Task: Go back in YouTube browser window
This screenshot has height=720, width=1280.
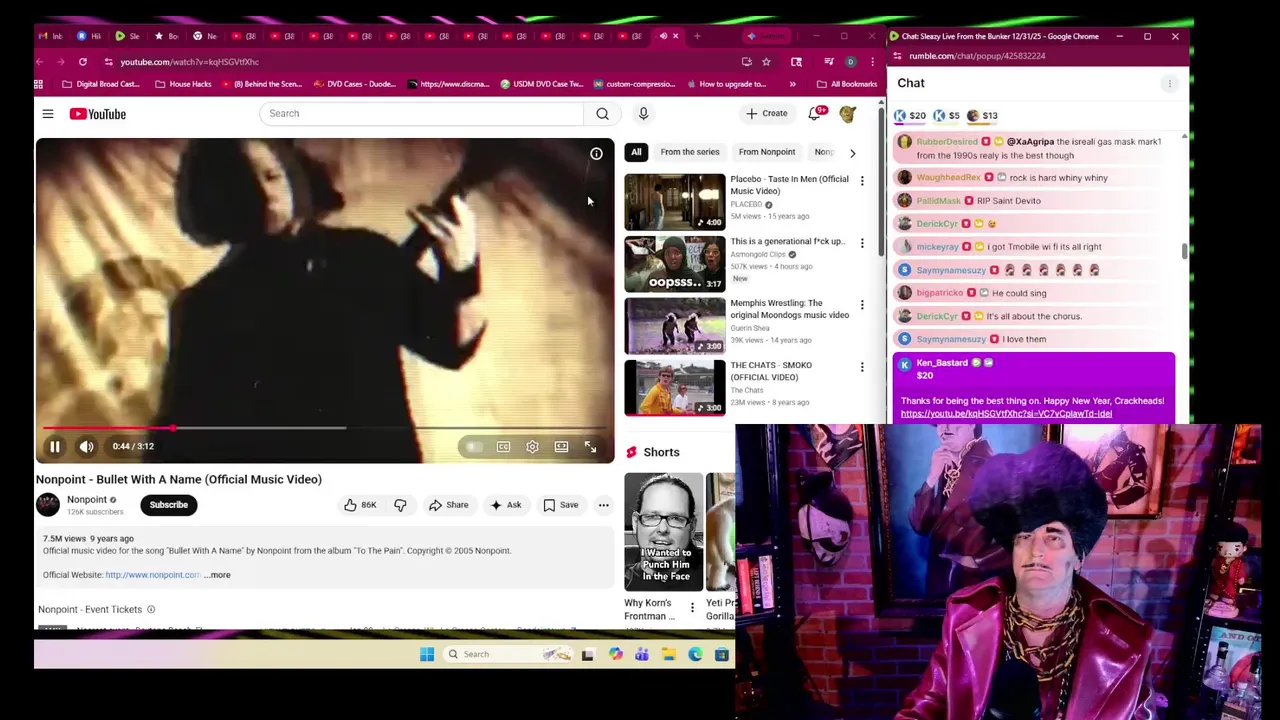Action: click(40, 62)
